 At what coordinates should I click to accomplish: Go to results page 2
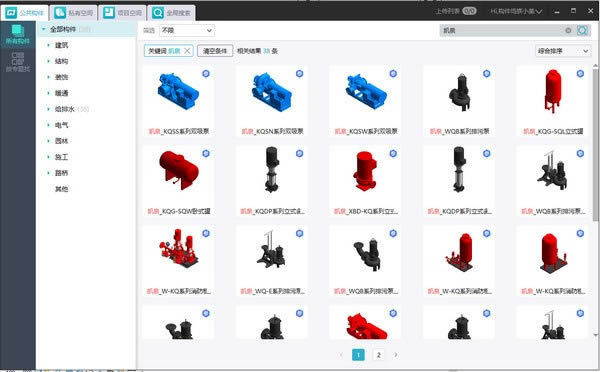[x=378, y=355]
